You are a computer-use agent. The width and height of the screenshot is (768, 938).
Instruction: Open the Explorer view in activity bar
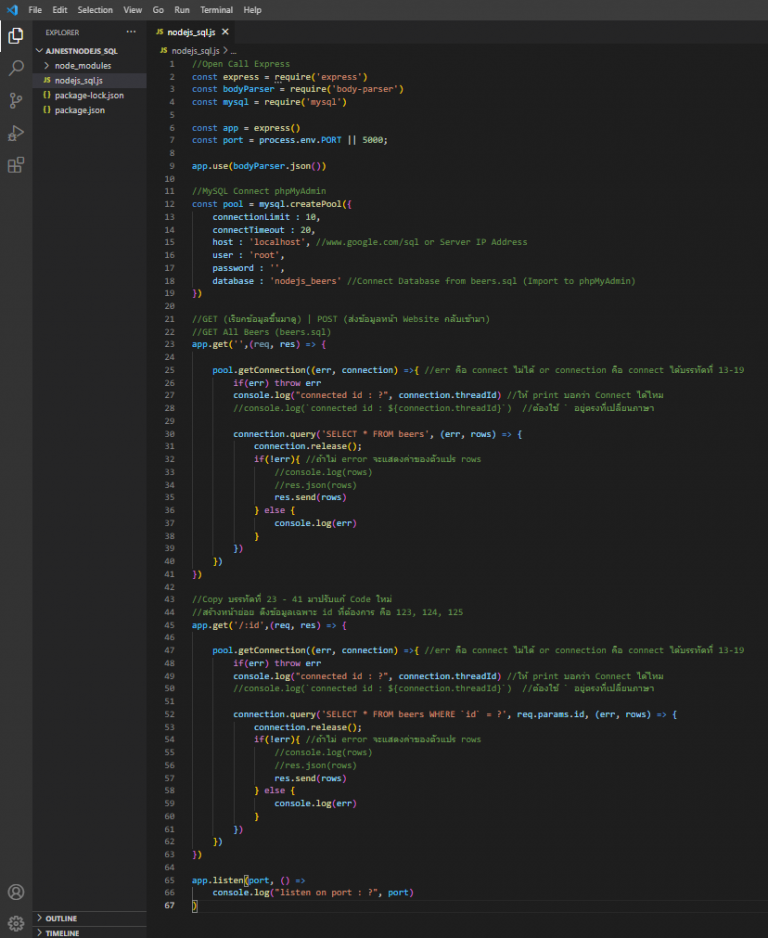pos(16,37)
